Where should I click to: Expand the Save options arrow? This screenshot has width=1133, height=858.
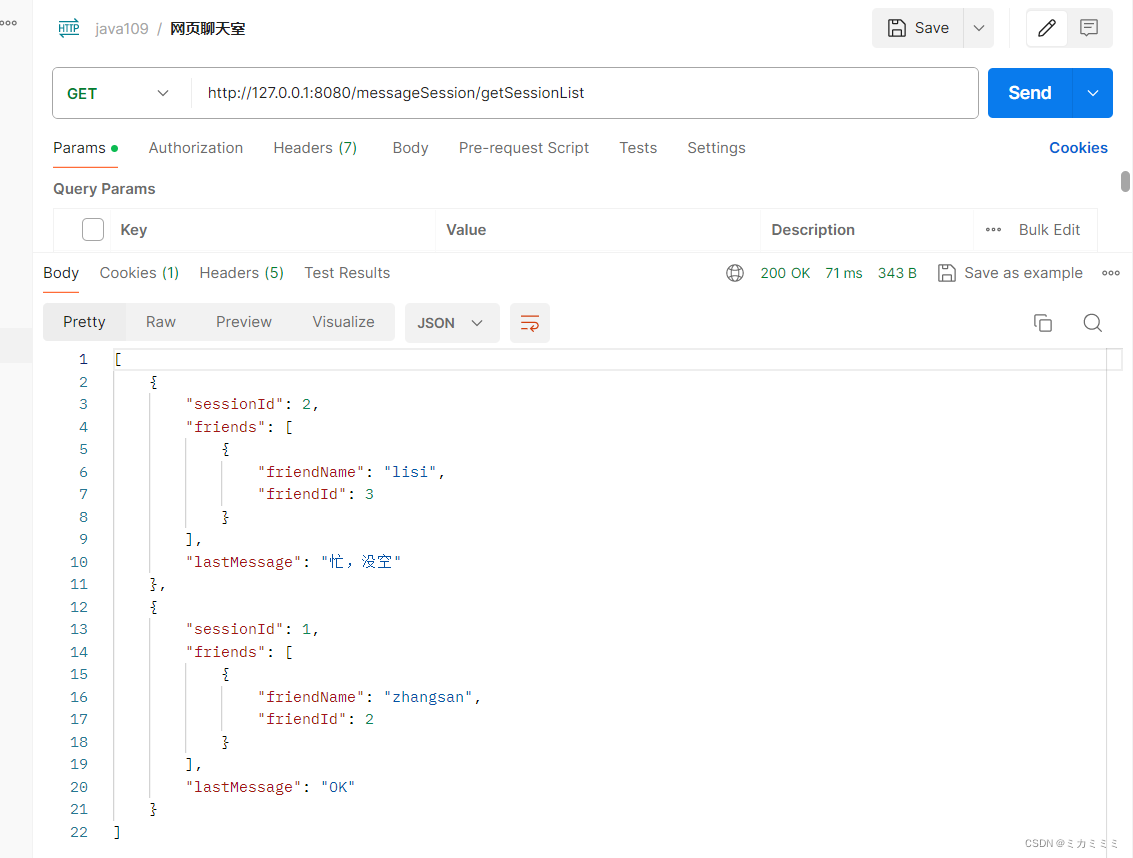click(979, 28)
